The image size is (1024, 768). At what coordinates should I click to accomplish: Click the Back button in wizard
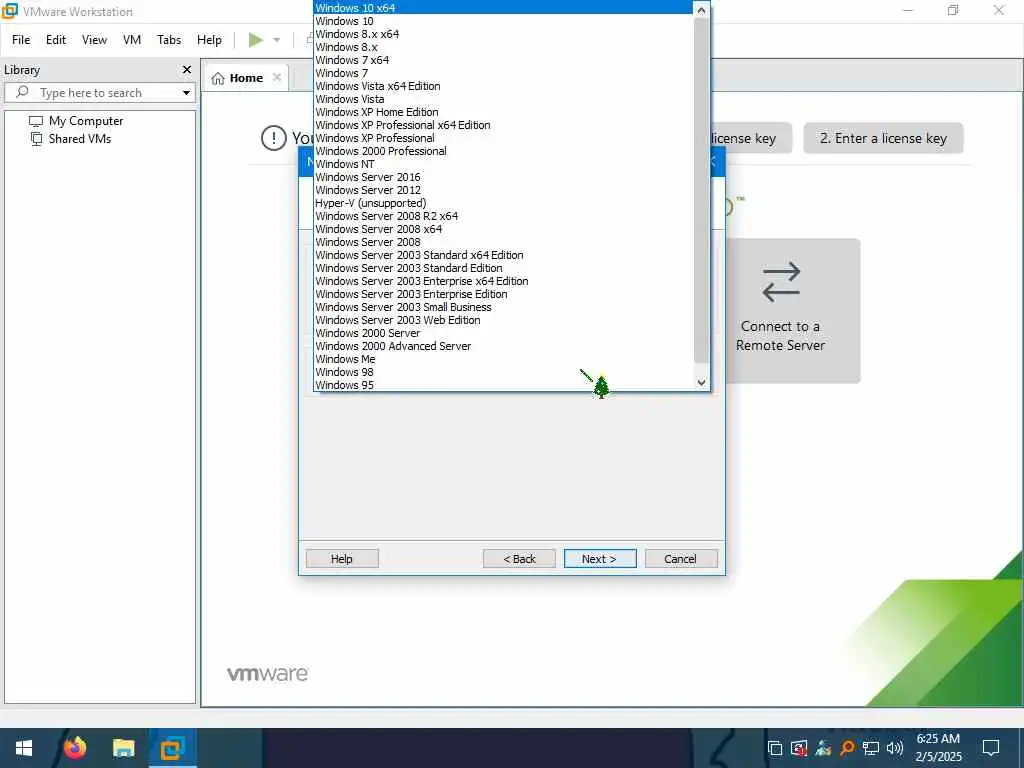519,558
